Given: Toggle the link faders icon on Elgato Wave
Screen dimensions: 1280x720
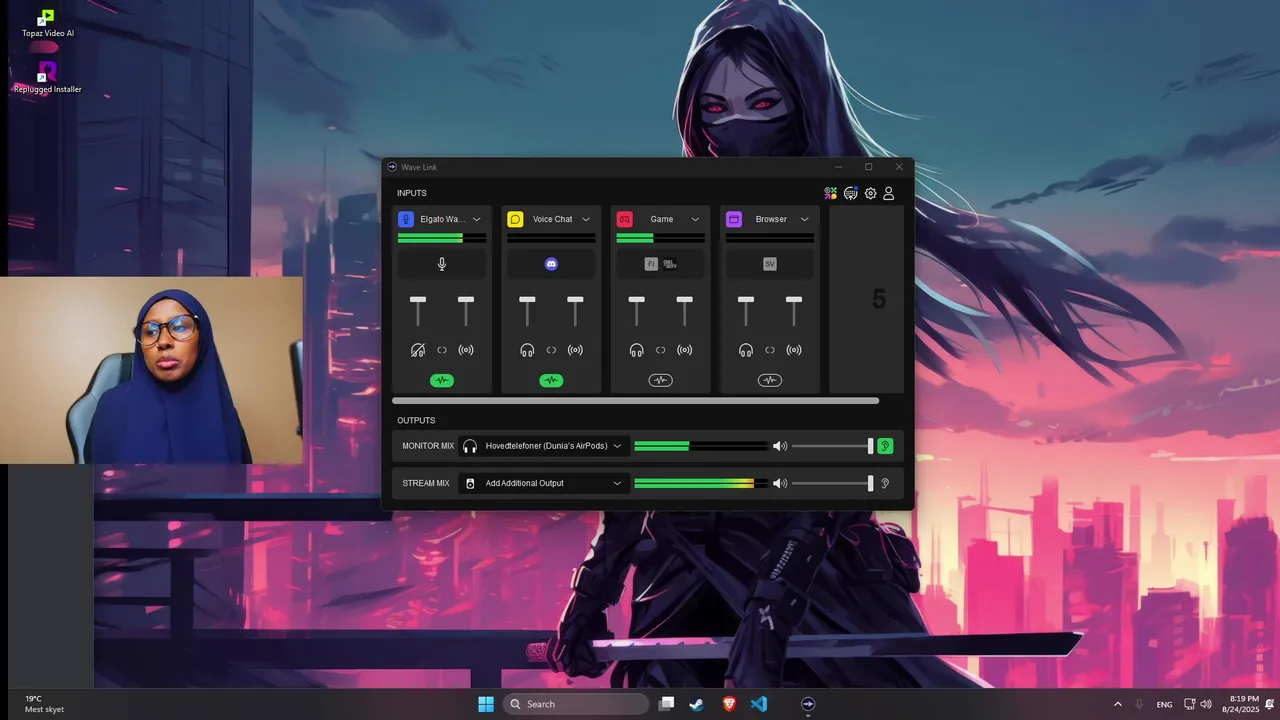Looking at the screenshot, I should click(x=442, y=350).
